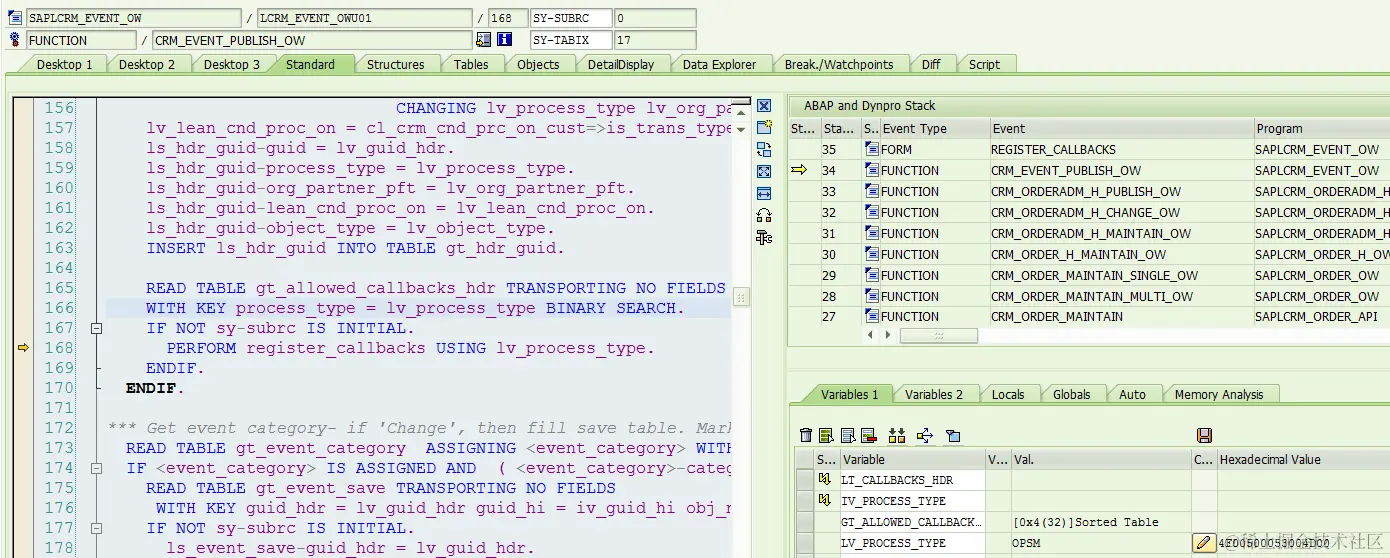Viewport: 1390px width, 558px height.
Task: Click the blue arrows icon in variables toolbar
Action: tap(924, 435)
